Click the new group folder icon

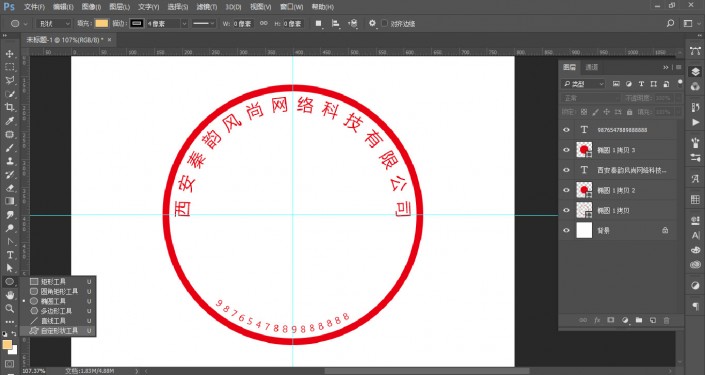(x=639, y=320)
